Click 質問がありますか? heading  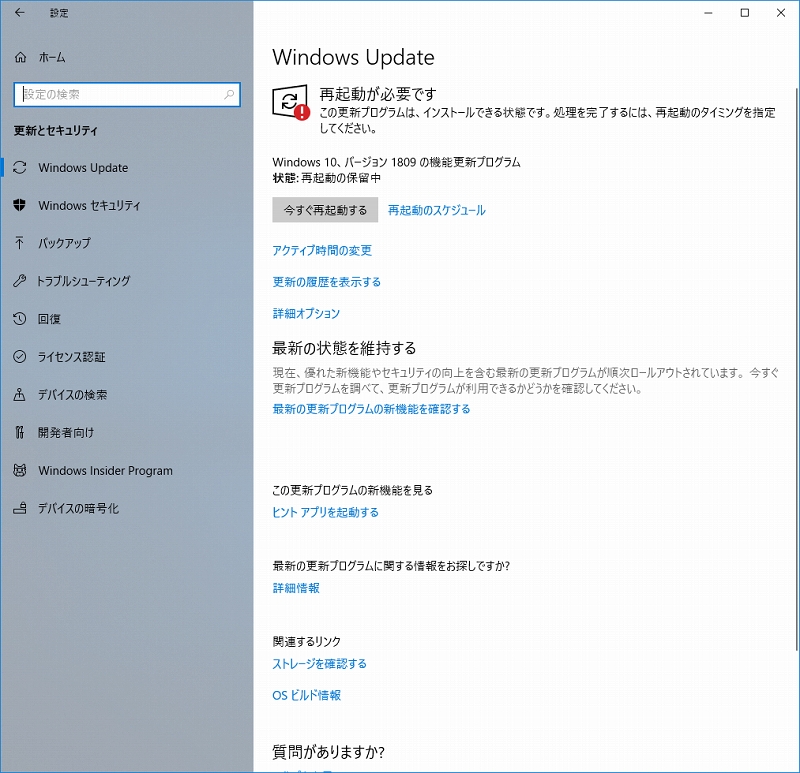329,752
